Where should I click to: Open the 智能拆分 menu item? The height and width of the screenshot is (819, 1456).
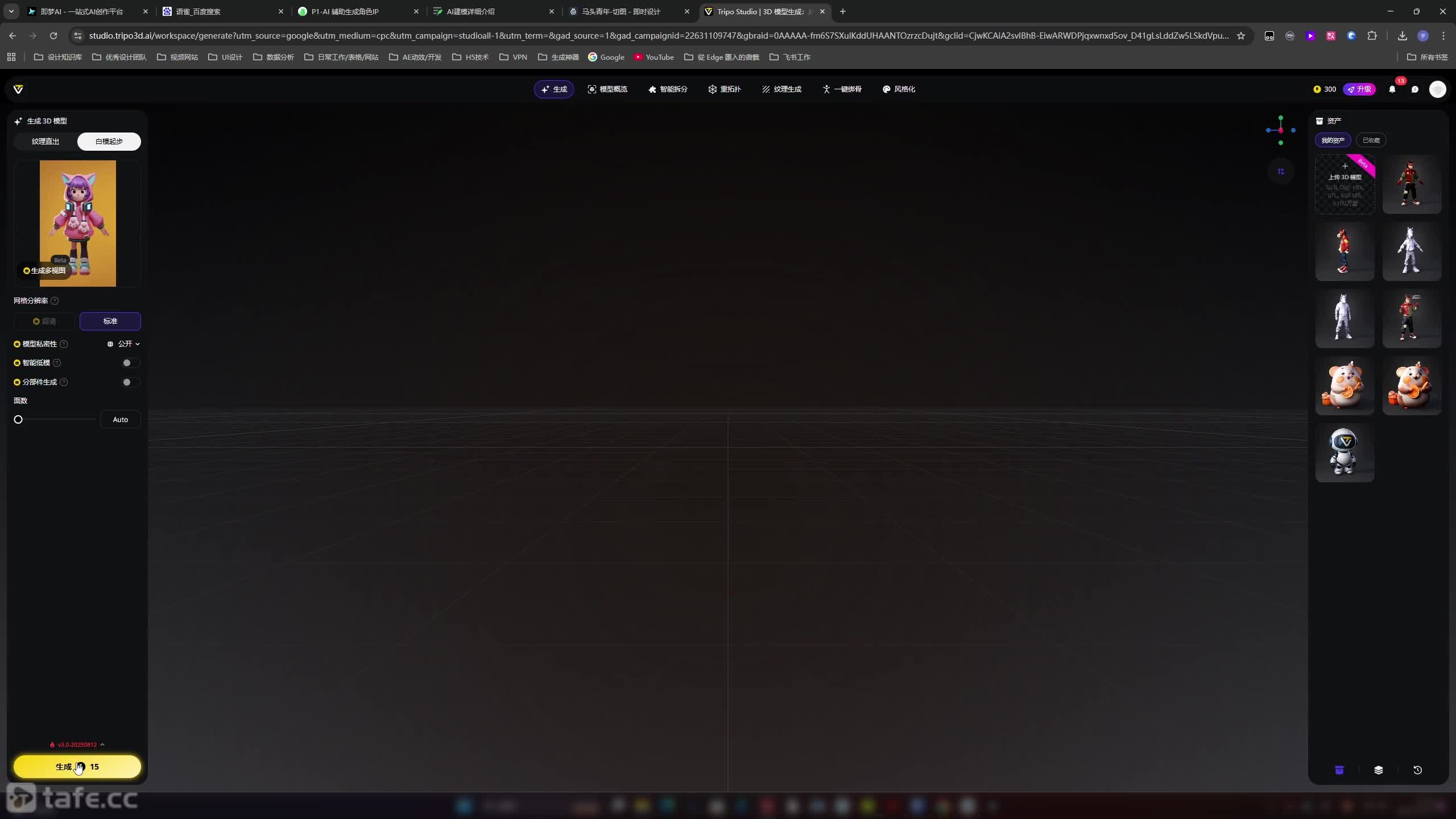point(668,89)
